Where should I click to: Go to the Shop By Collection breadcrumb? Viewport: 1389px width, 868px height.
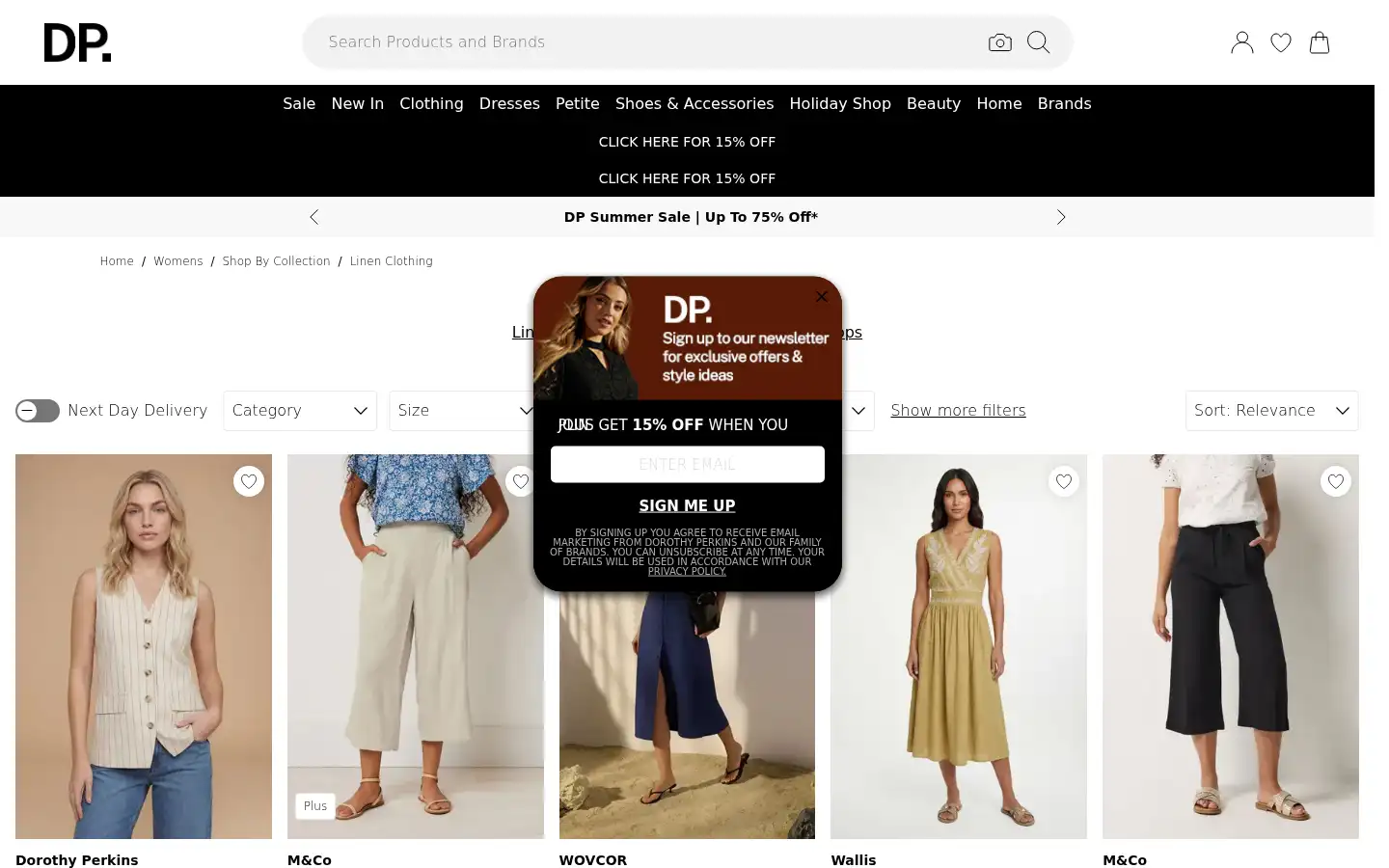click(276, 261)
